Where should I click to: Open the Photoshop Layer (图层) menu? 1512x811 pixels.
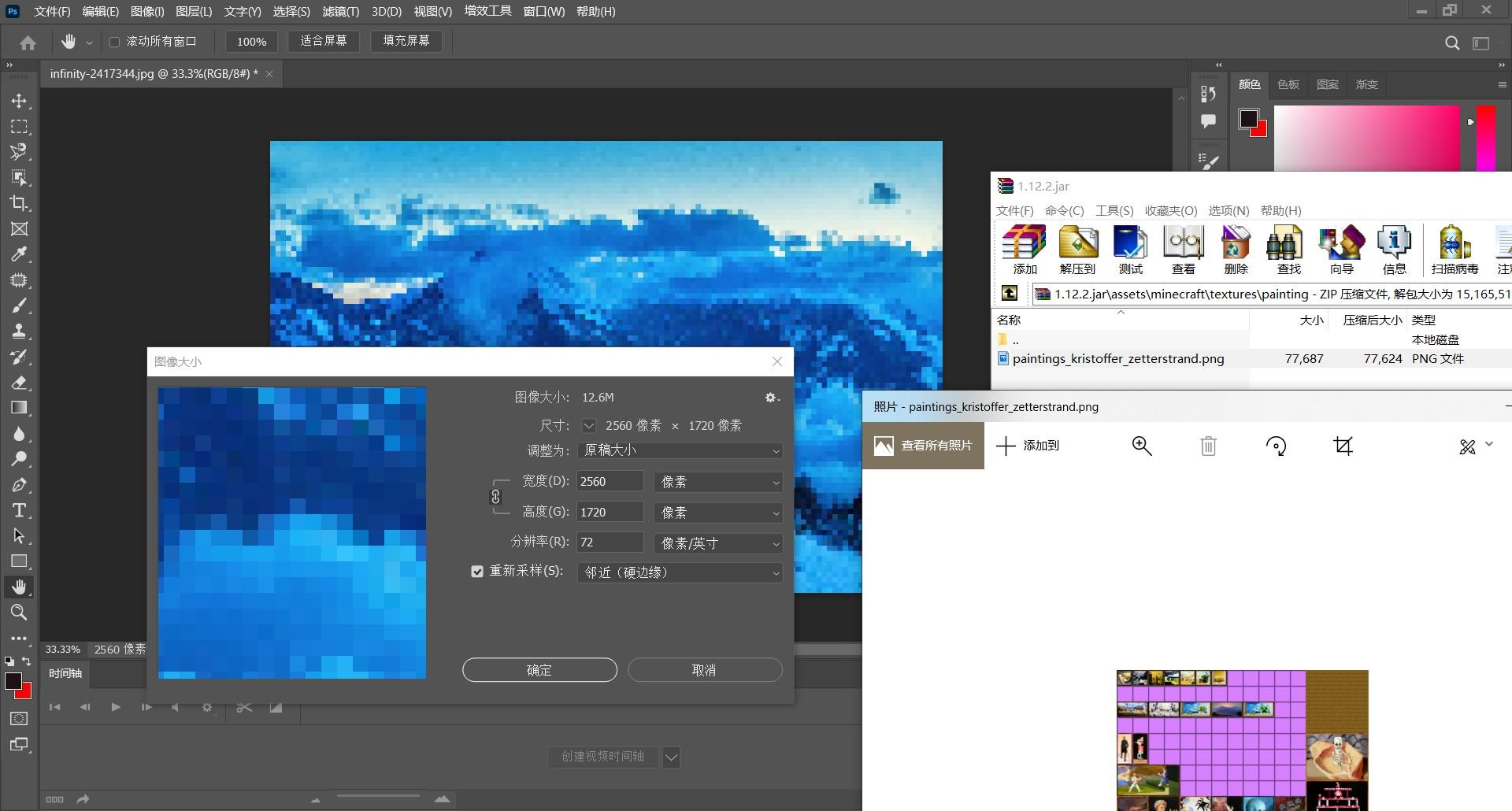(194, 11)
